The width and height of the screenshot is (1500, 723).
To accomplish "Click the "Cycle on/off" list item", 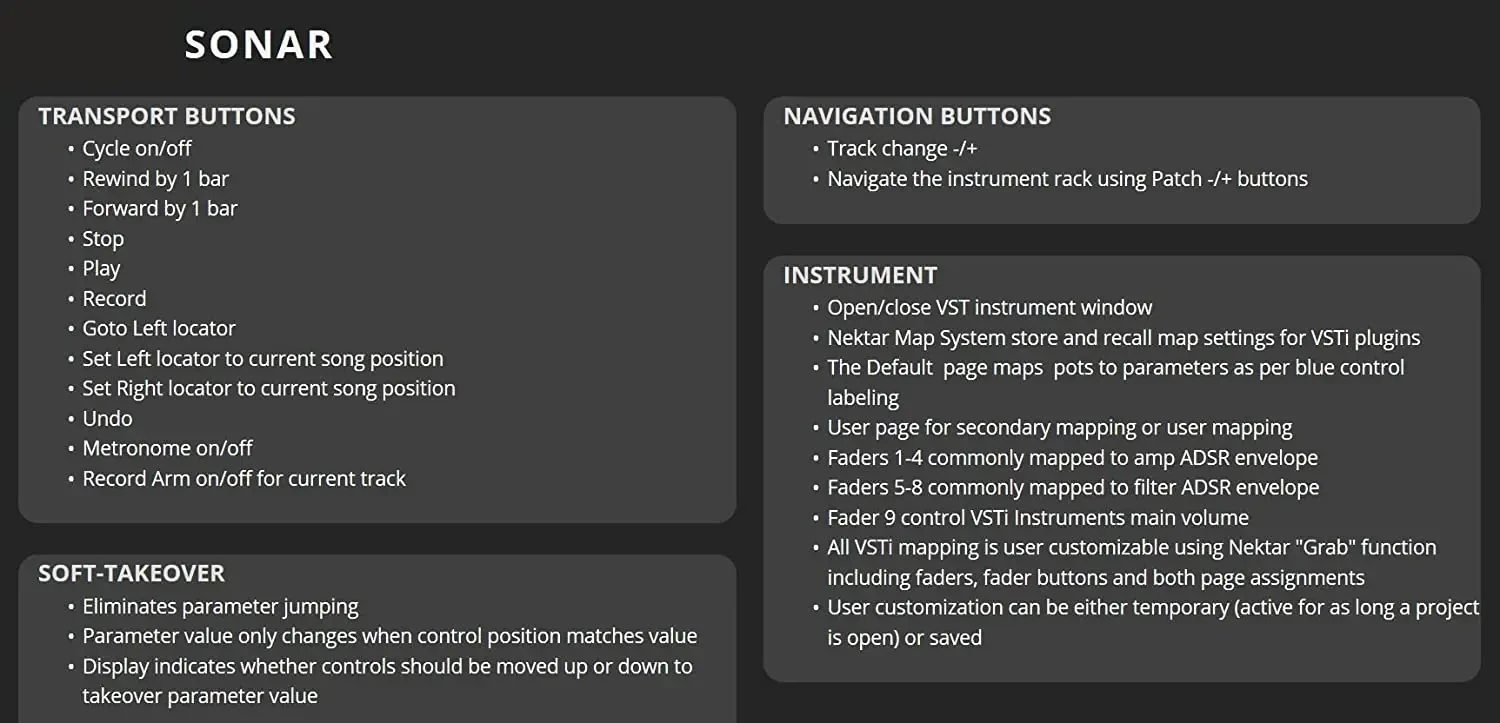I will point(137,148).
